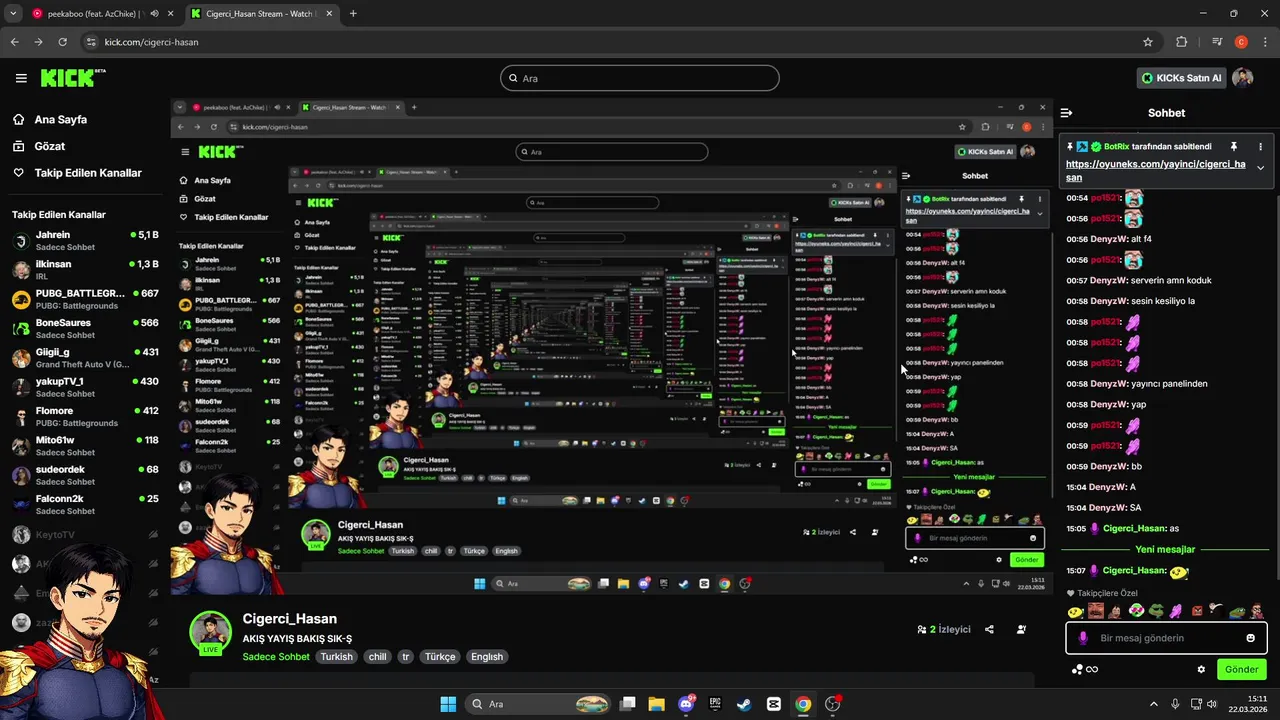Collapse chat with the Sohbet panel icon
Screen dimensions: 1280x720
[x=1067, y=113]
